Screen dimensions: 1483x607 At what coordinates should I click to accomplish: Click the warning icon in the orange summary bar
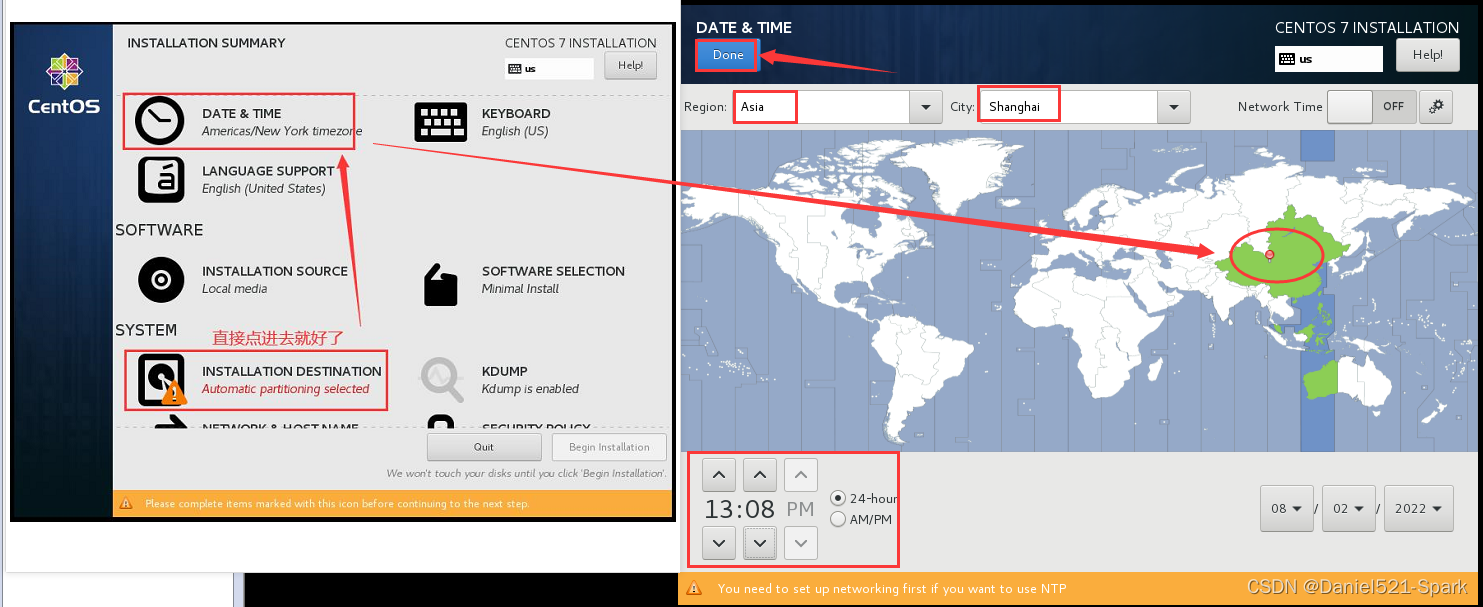point(126,503)
